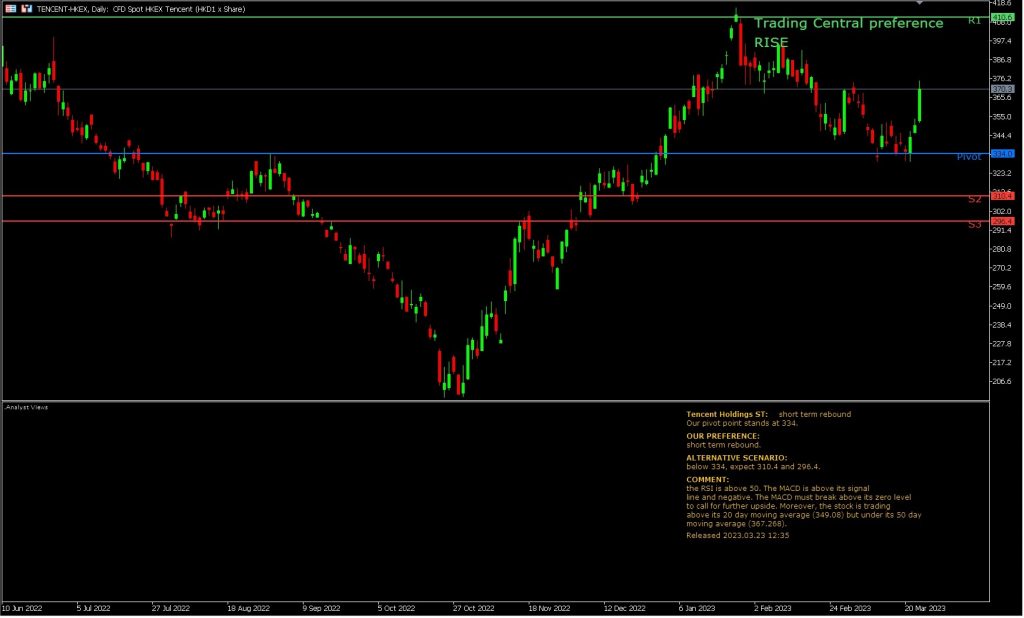1024x618 pixels.
Task: Click the chart shift triangle marker at top
Action: [x=920, y=3]
